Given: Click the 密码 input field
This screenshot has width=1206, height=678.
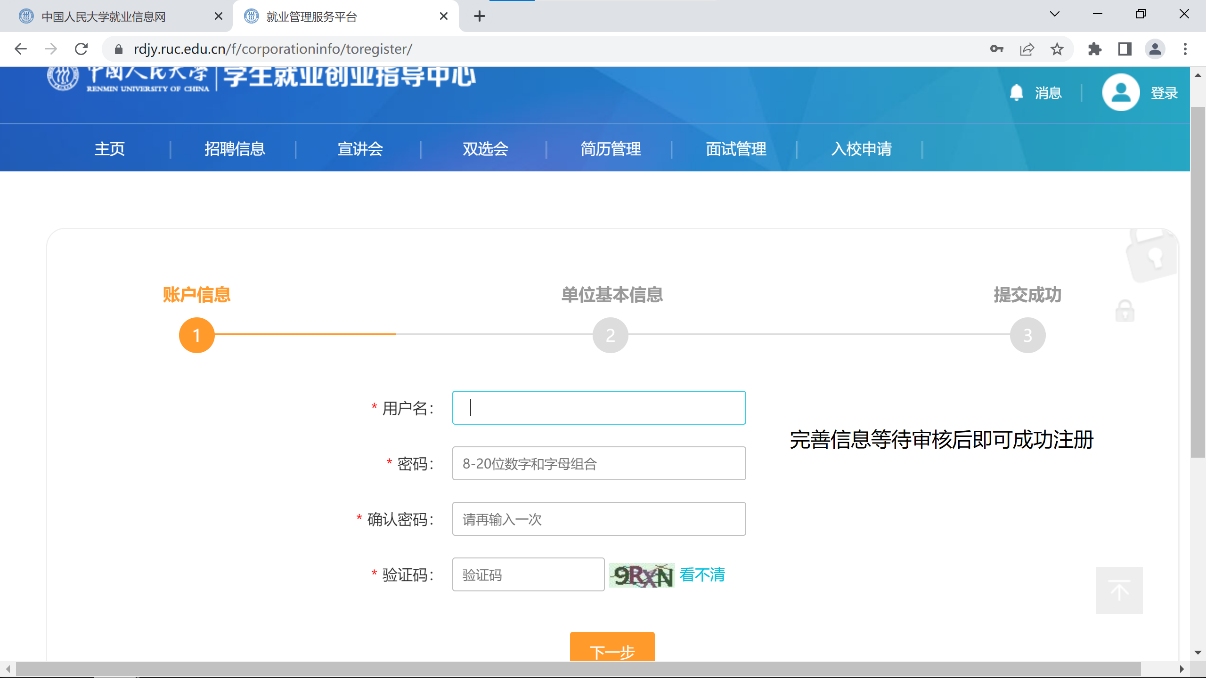Looking at the screenshot, I should point(598,463).
